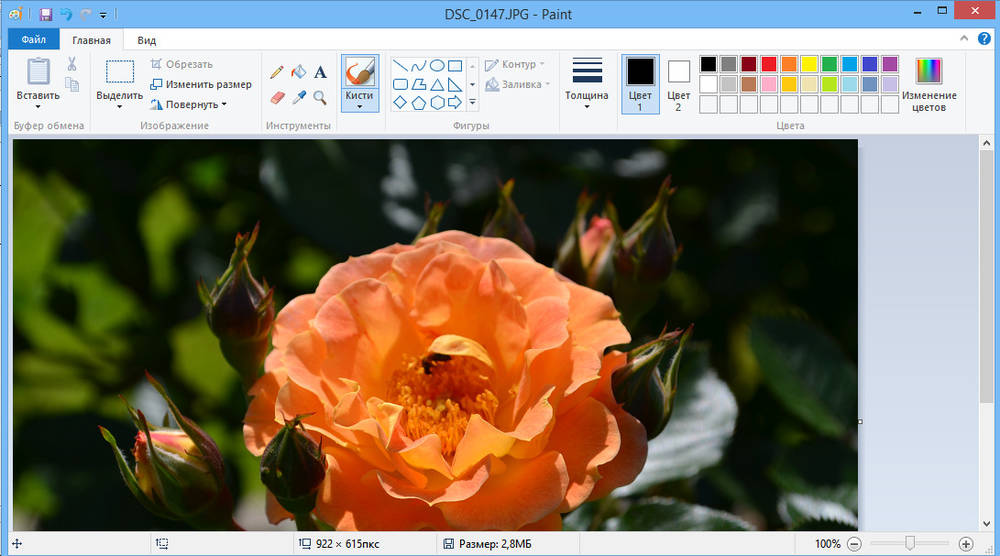Image resolution: width=1000 pixels, height=556 pixels.
Task: Open the Файл menu
Action: pyautogui.click(x=33, y=40)
